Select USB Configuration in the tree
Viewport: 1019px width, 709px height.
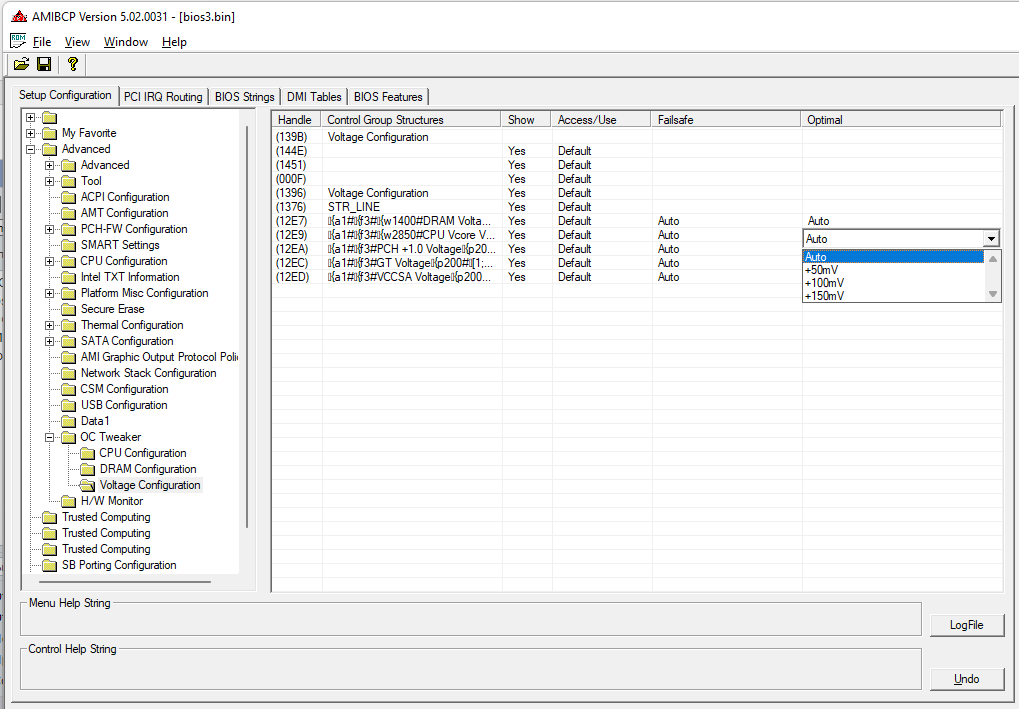pos(124,405)
